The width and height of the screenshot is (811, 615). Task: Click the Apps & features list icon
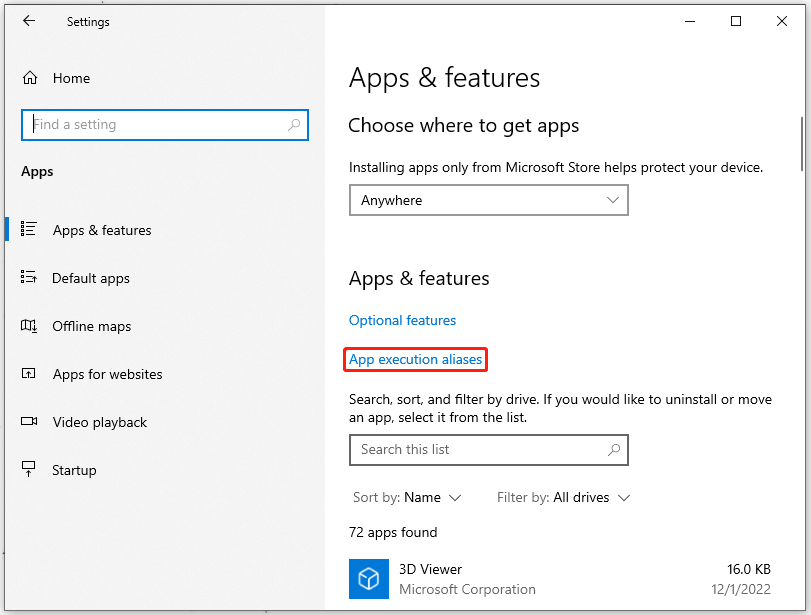pos(28,229)
